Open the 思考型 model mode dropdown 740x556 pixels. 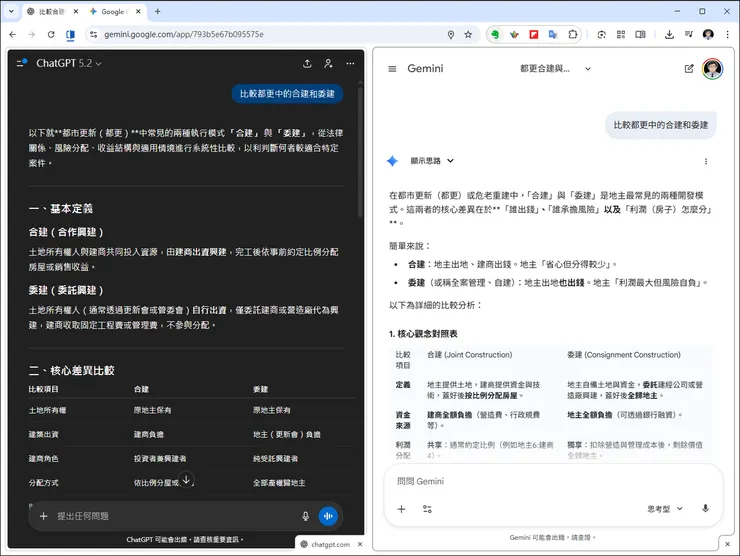coord(665,509)
